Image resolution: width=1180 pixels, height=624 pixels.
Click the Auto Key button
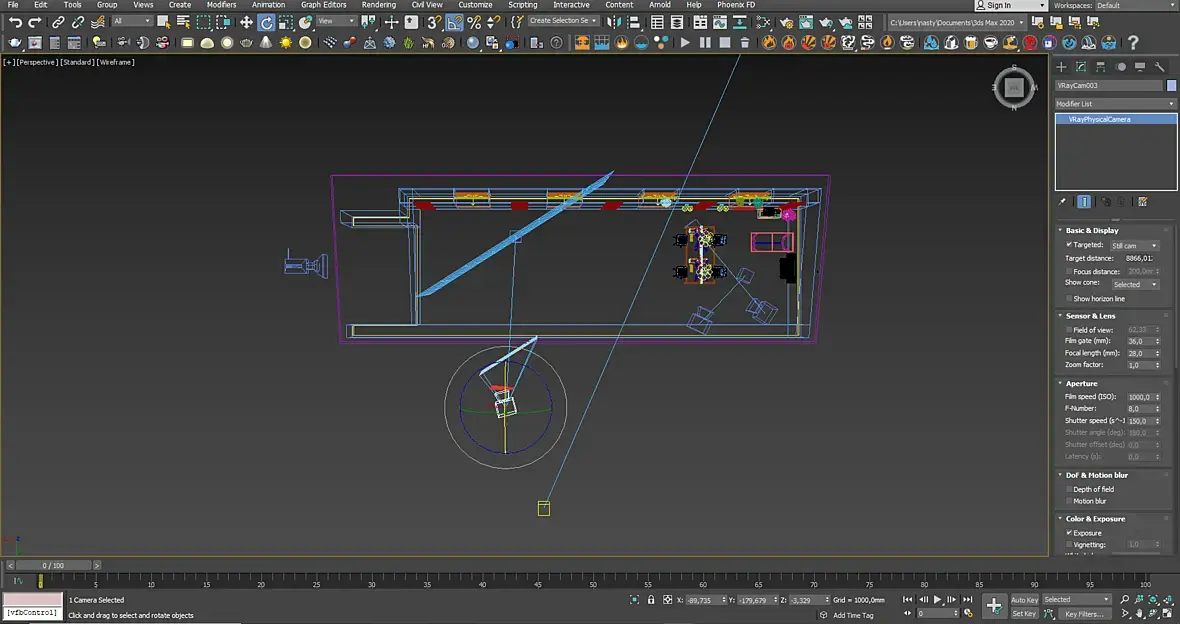pos(1024,600)
